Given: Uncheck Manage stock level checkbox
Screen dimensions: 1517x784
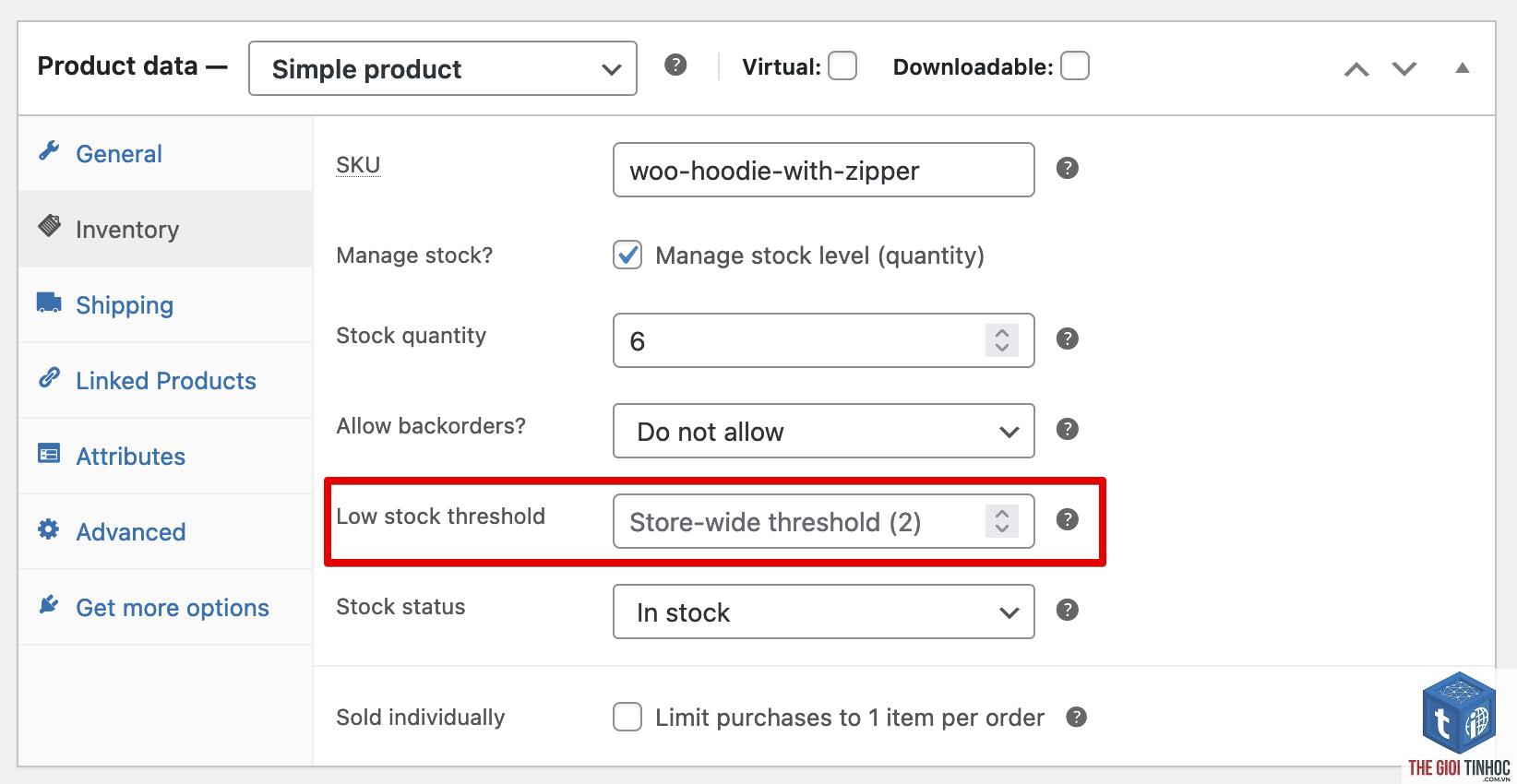Looking at the screenshot, I should pos(627,255).
